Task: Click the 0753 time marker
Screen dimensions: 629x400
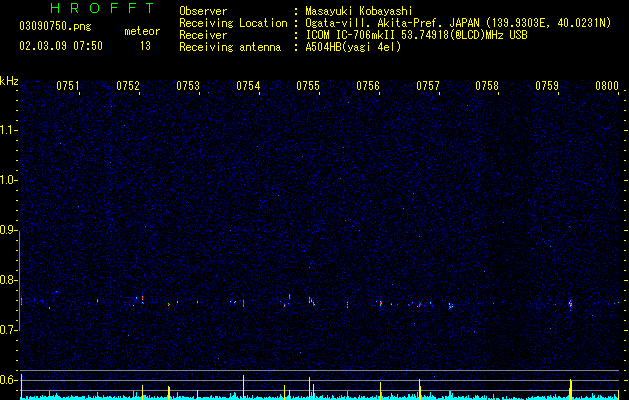Action: coord(188,86)
